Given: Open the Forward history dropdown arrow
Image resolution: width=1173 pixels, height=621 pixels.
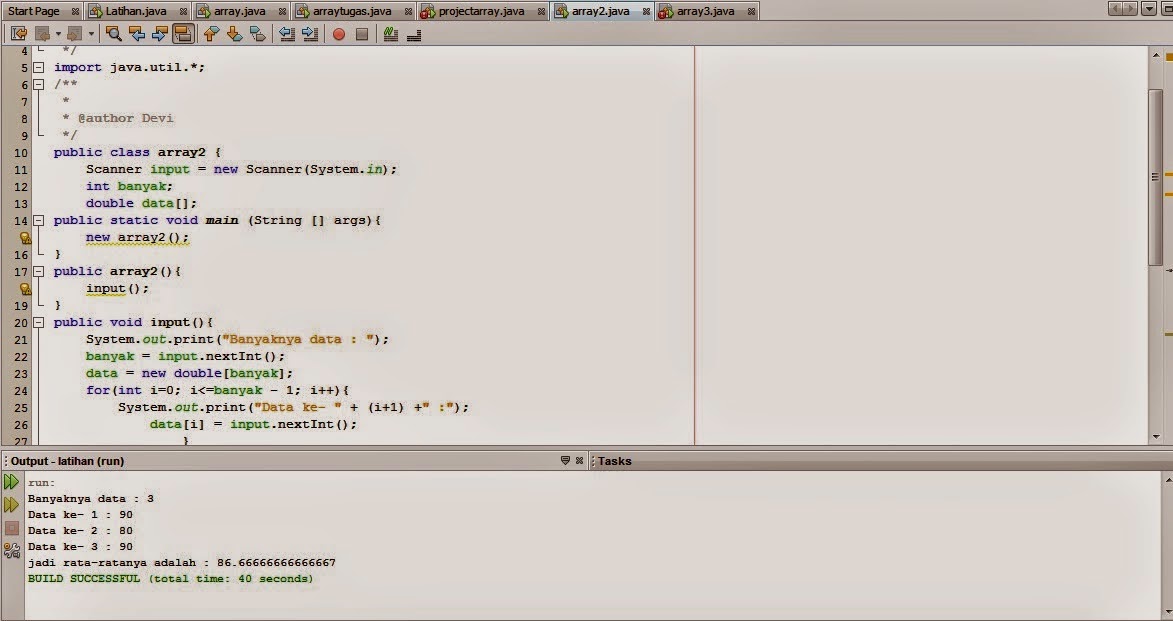Looking at the screenshot, I should point(91,34).
